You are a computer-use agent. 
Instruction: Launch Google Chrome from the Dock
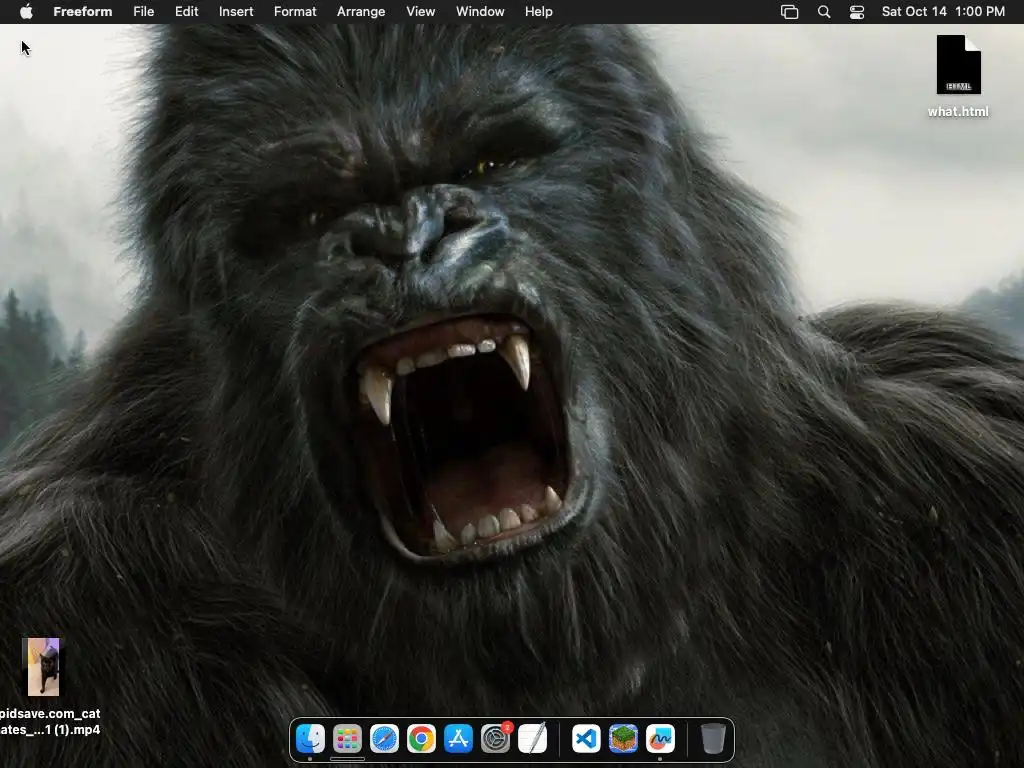[x=421, y=739]
